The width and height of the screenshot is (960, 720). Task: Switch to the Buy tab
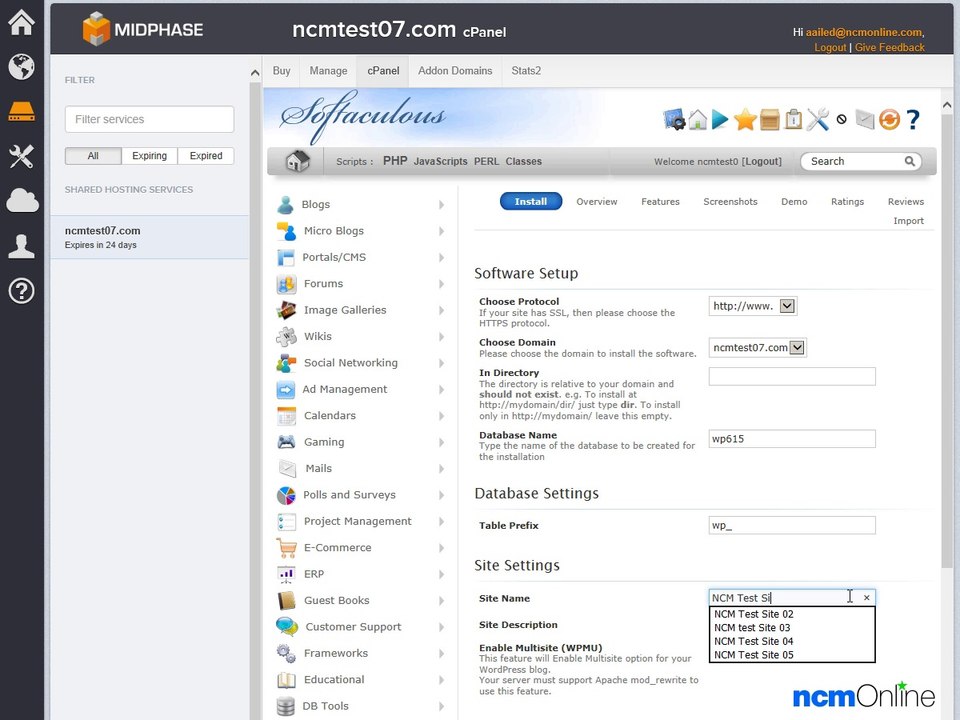point(282,71)
